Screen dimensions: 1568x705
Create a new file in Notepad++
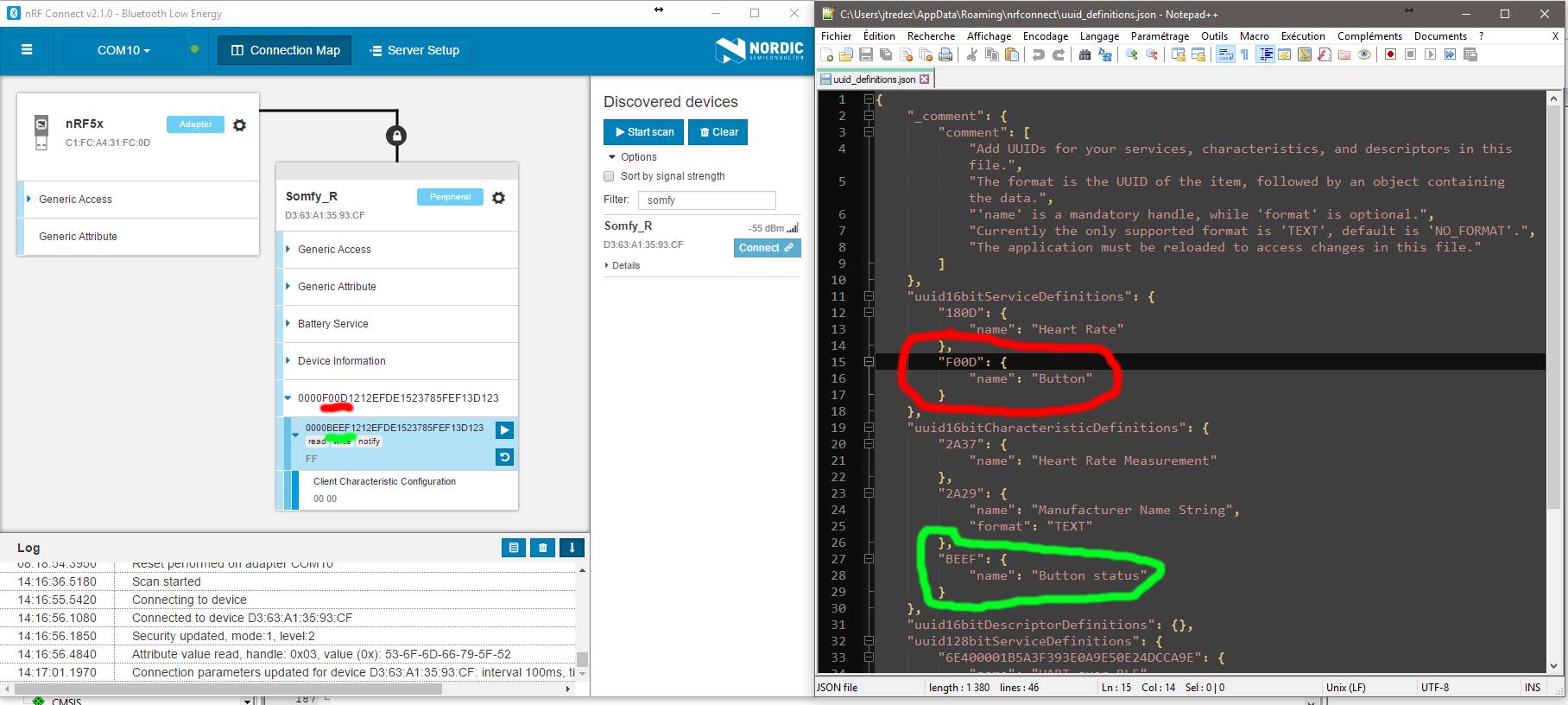click(x=827, y=54)
